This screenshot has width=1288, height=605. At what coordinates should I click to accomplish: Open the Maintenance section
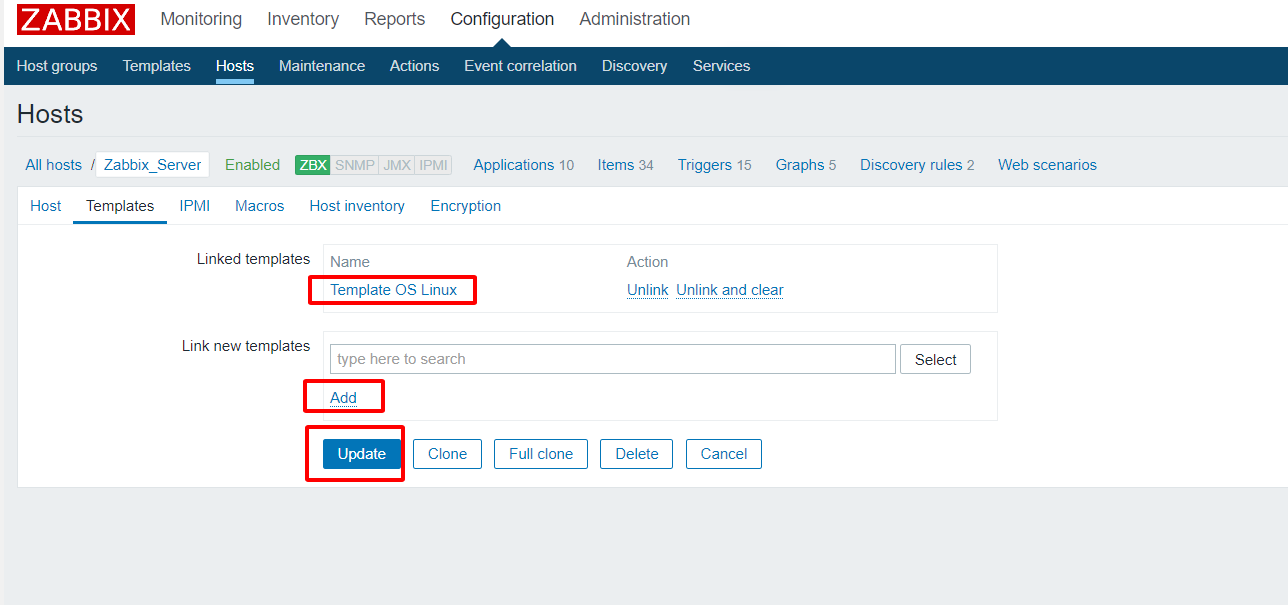click(x=322, y=66)
